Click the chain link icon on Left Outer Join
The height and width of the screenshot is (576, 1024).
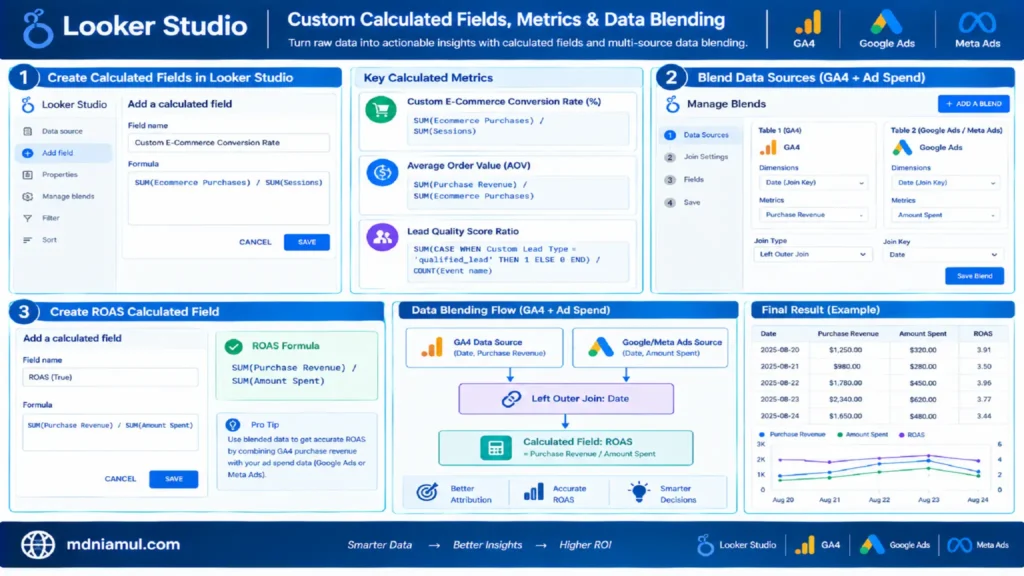click(511, 398)
